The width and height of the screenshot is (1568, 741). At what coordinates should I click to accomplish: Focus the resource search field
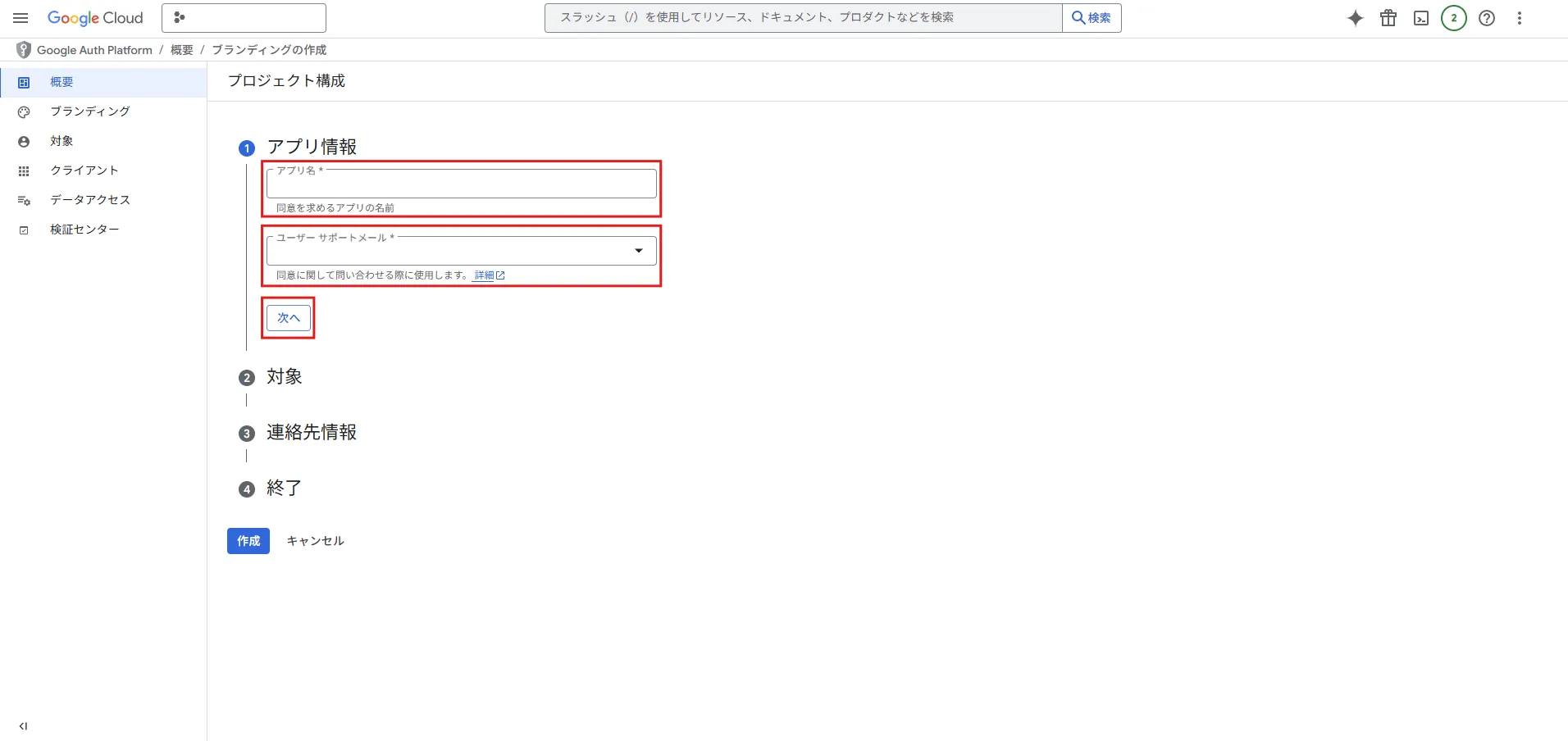pos(803,17)
